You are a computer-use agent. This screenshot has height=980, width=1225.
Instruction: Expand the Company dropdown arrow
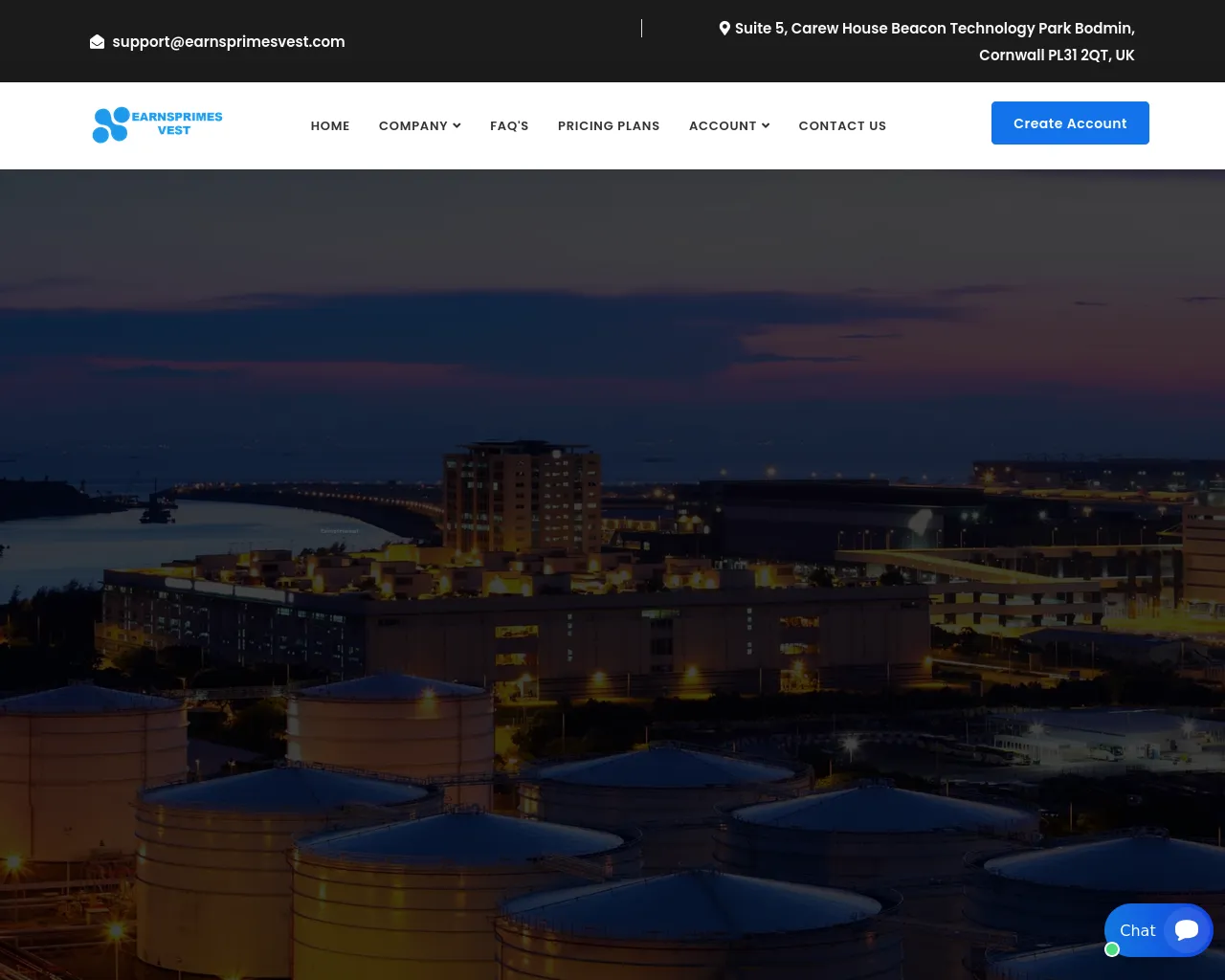pyautogui.click(x=457, y=125)
